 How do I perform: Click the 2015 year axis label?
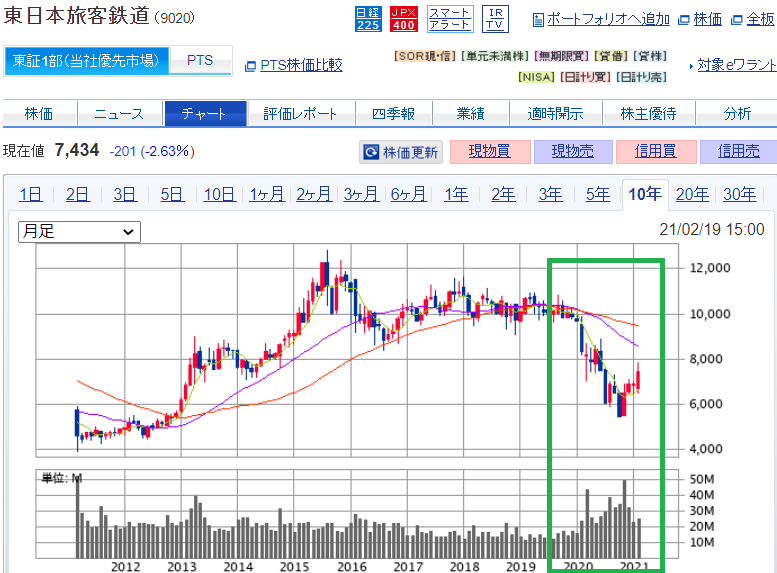294,567
